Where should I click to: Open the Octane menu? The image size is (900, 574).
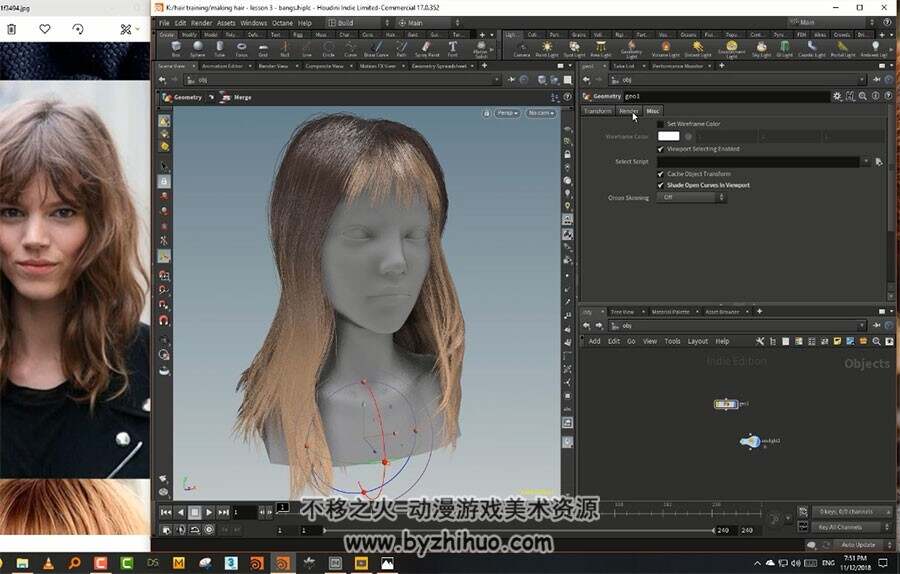(x=282, y=23)
